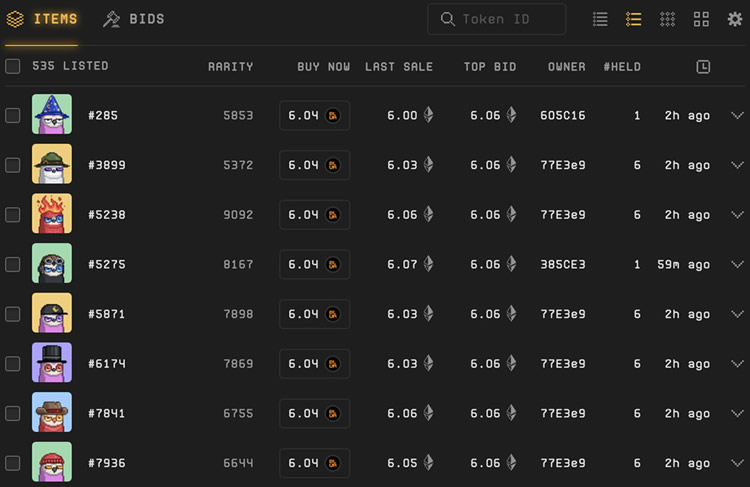Switch to compact list view icon
The width and height of the screenshot is (750, 487).
click(600, 19)
